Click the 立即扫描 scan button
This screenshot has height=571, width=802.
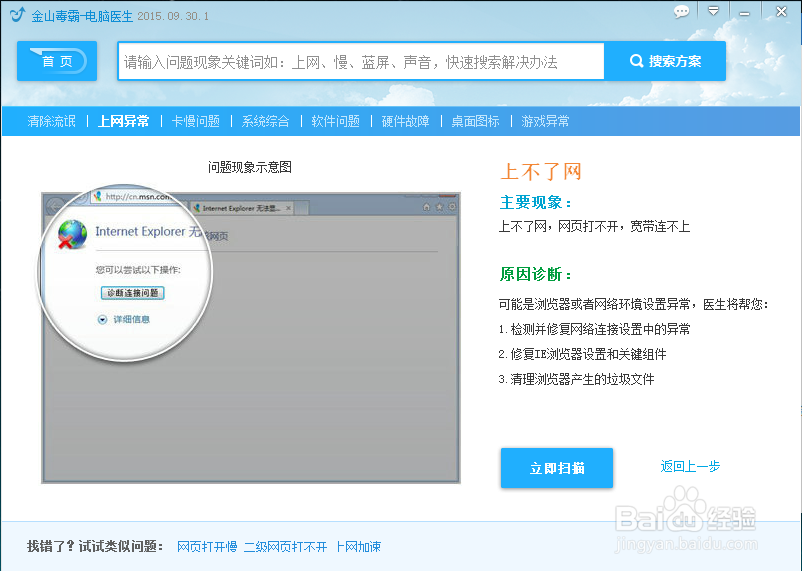[557, 468]
